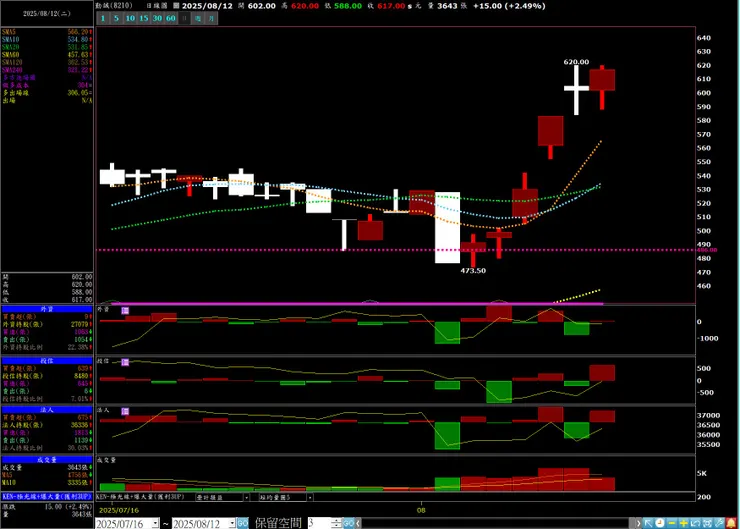The height and width of the screenshot is (529, 740).
Task: Open the second indicator dropdown beside 疊附類盤
Action: click(x=310, y=497)
